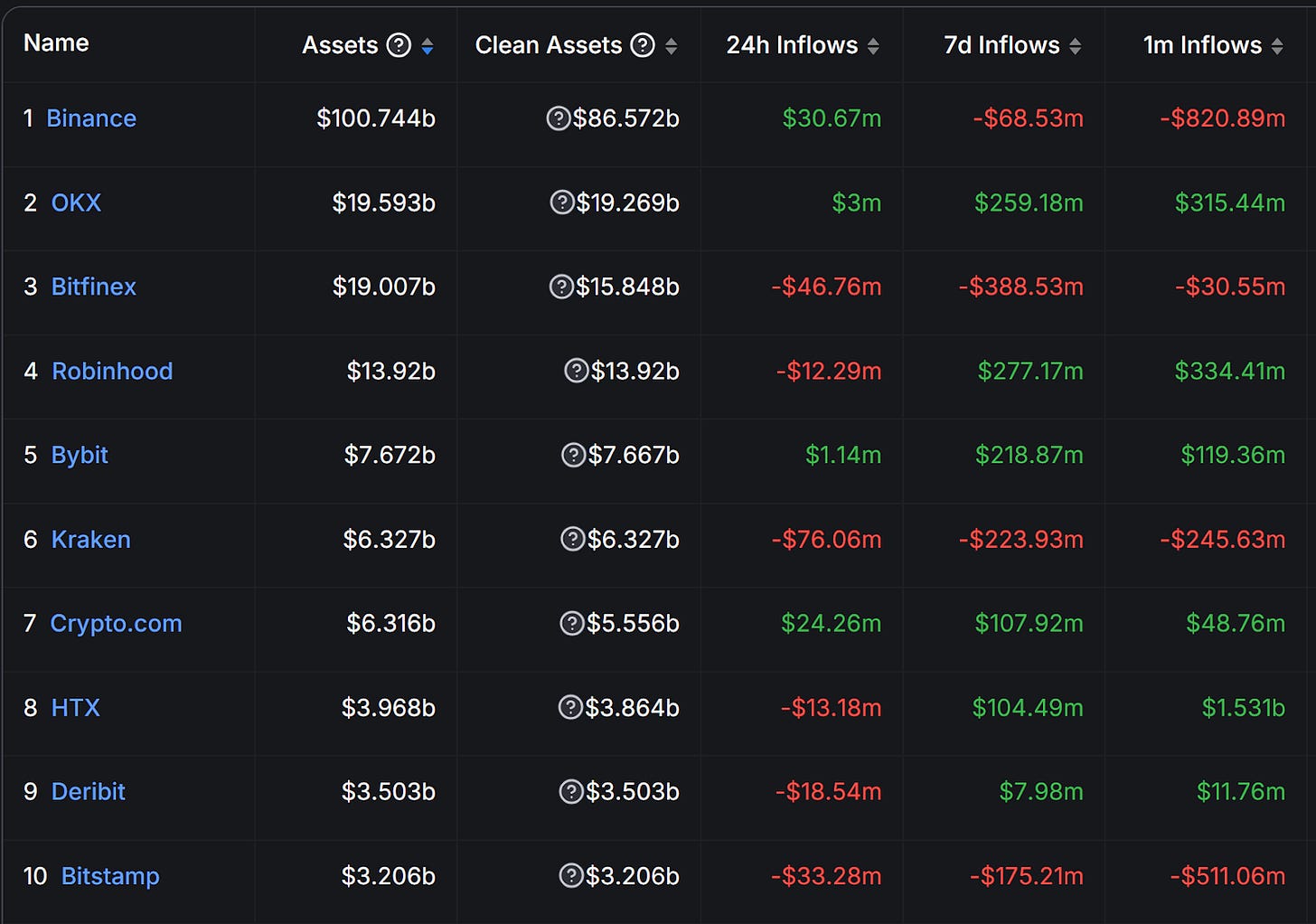This screenshot has height=924, width=1316.
Task: Select Crypto.com 24h inflow $24.26m
Action: [832, 623]
